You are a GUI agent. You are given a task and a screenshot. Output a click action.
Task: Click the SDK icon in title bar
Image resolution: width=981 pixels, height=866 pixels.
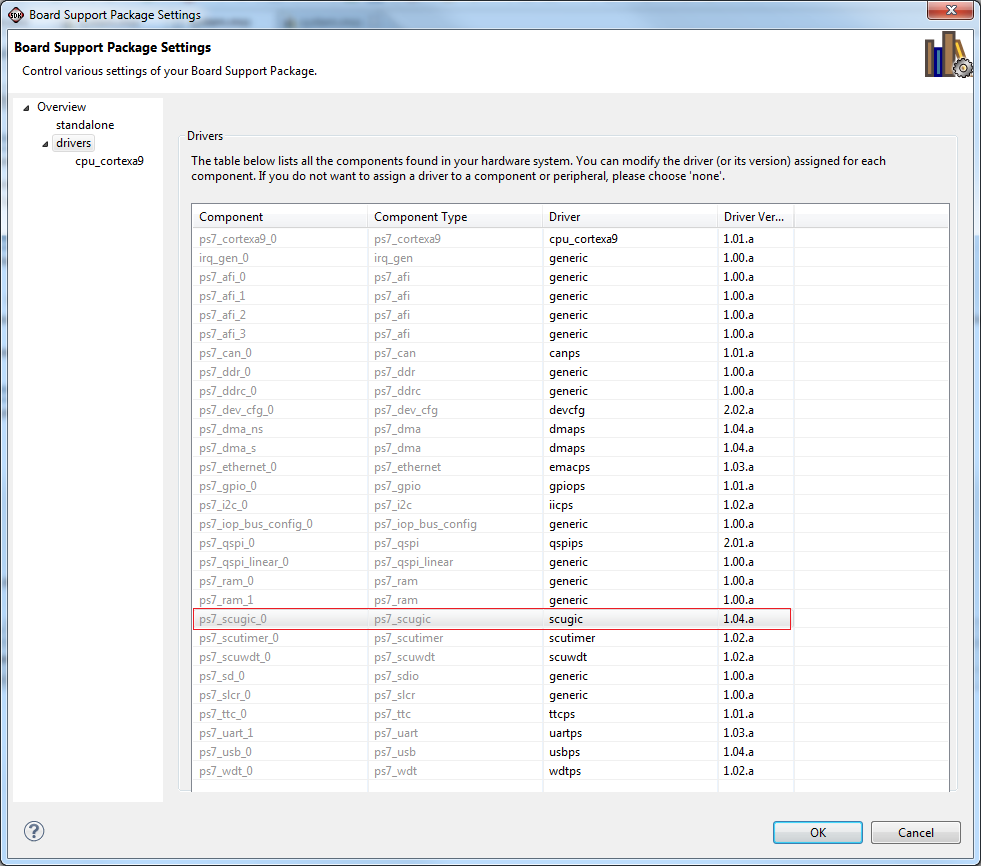click(x=15, y=15)
